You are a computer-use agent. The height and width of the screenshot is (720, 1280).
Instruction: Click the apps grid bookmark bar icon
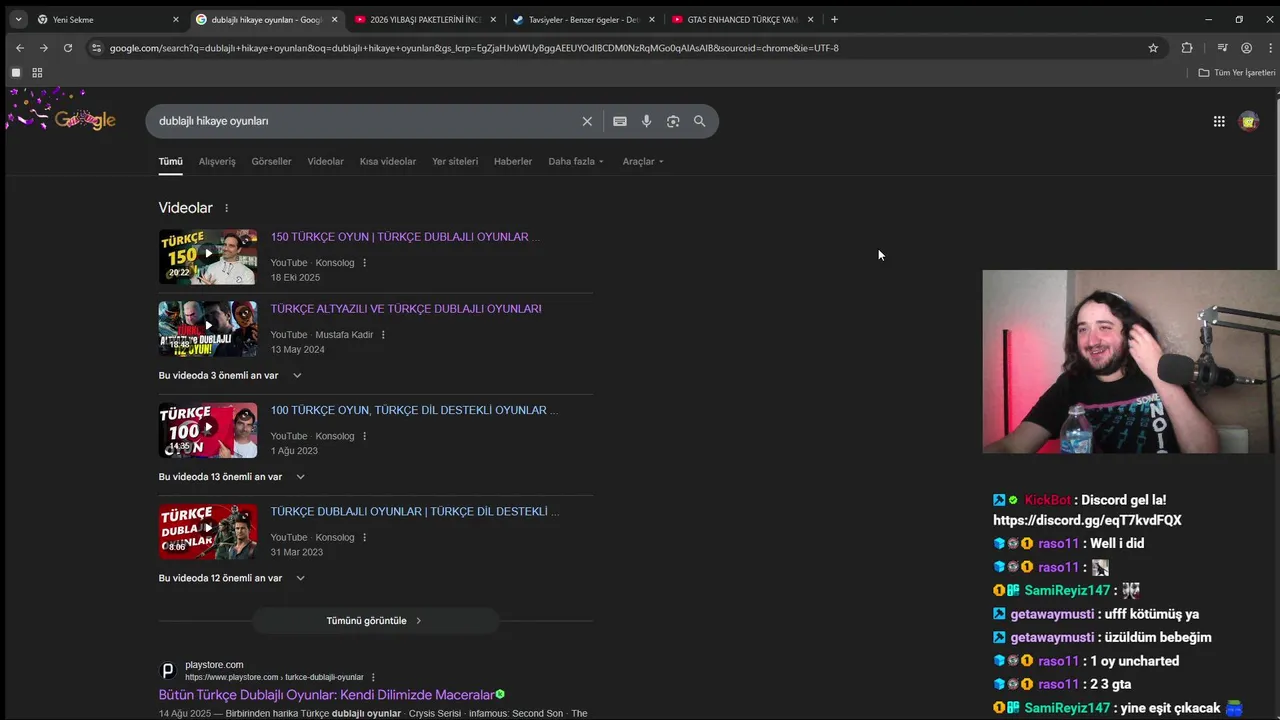pyautogui.click(x=37, y=73)
